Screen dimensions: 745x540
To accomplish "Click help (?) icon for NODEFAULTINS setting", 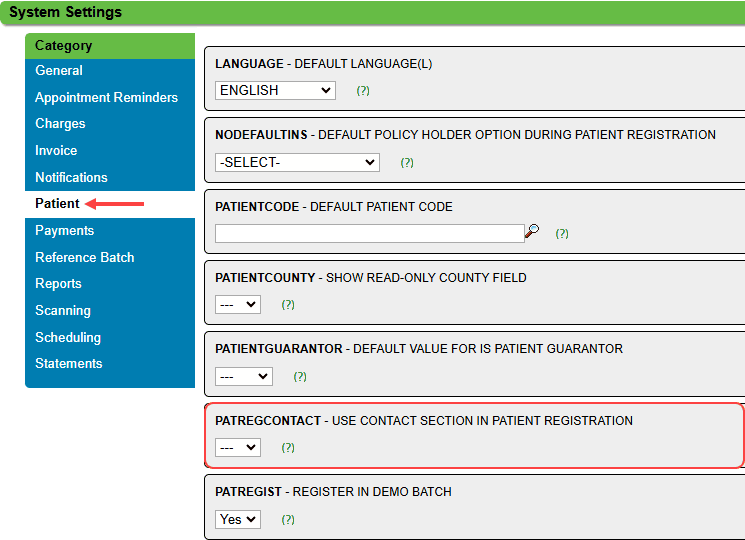I will pyautogui.click(x=407, y=162).
